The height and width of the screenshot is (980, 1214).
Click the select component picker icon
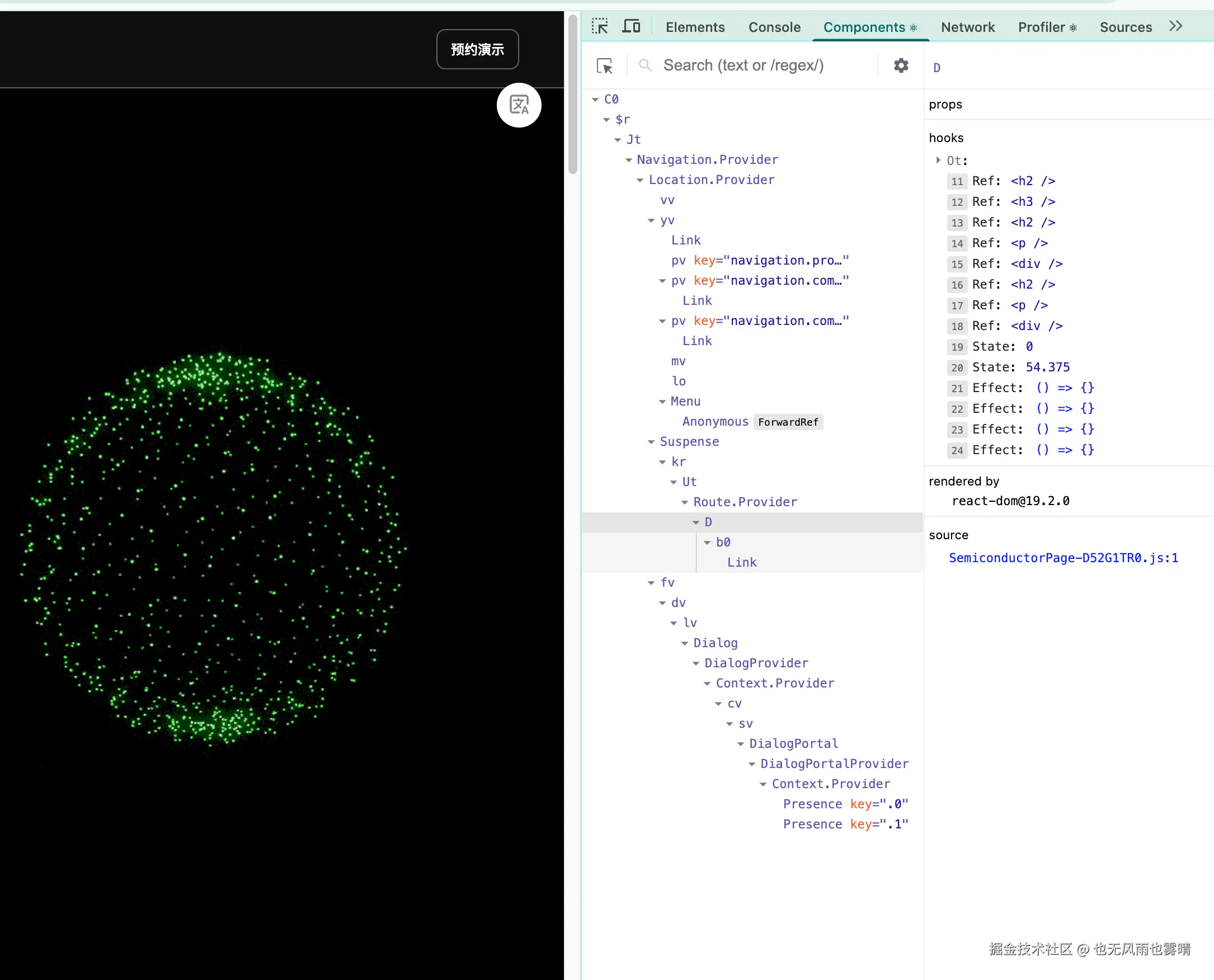tap(604, 66)
